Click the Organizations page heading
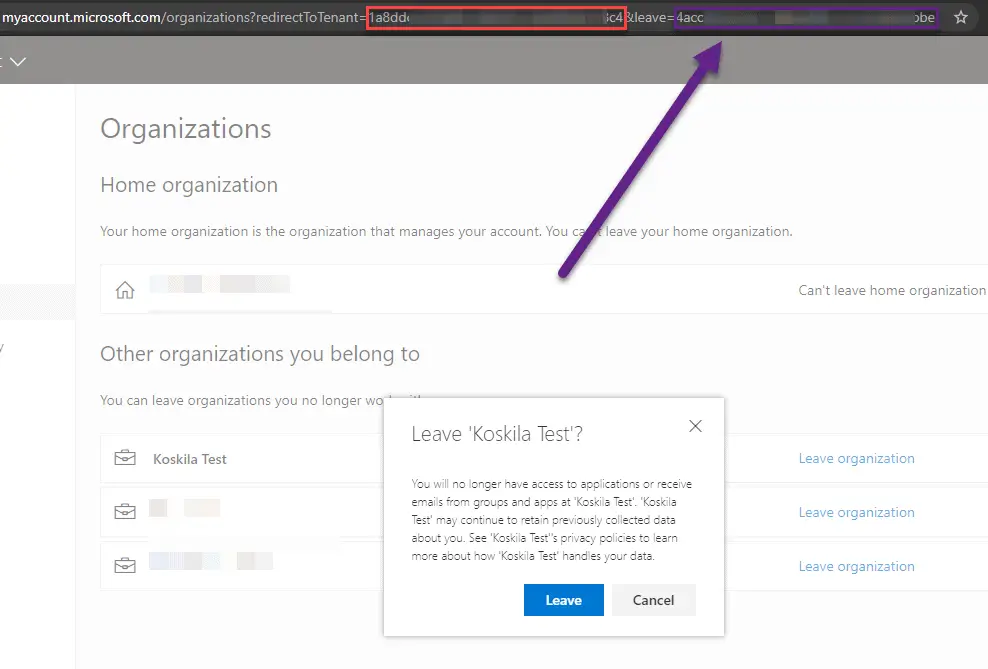This screenshot has width=988, height=669. tap(186, 129)
